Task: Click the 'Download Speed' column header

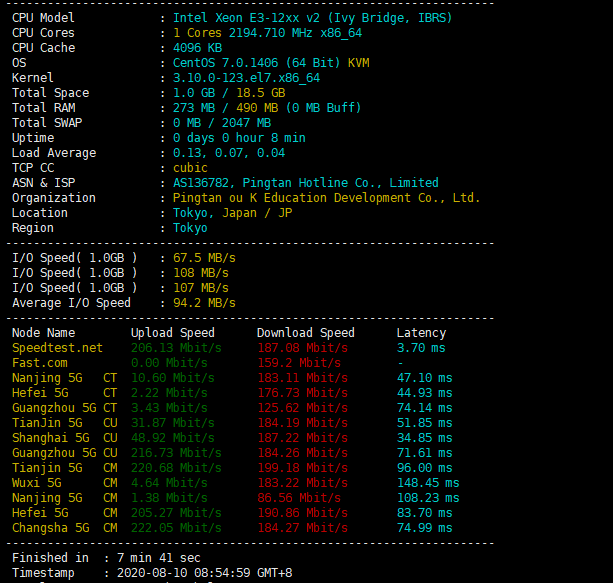Action: [x=306, y=333]
